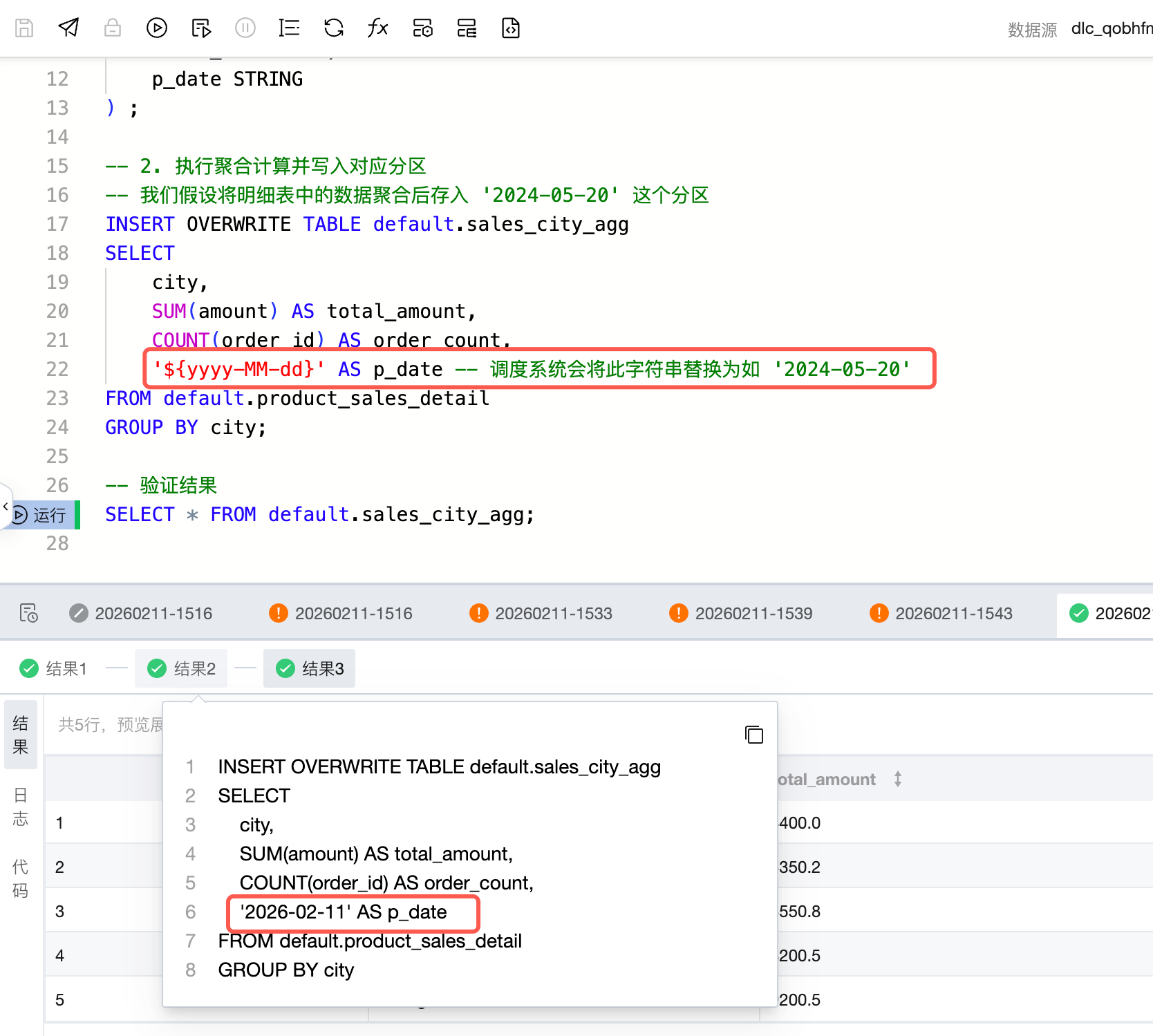
Task: Click the run-selected-script icon
Action: pyautogui.click(x=201, y=28)
